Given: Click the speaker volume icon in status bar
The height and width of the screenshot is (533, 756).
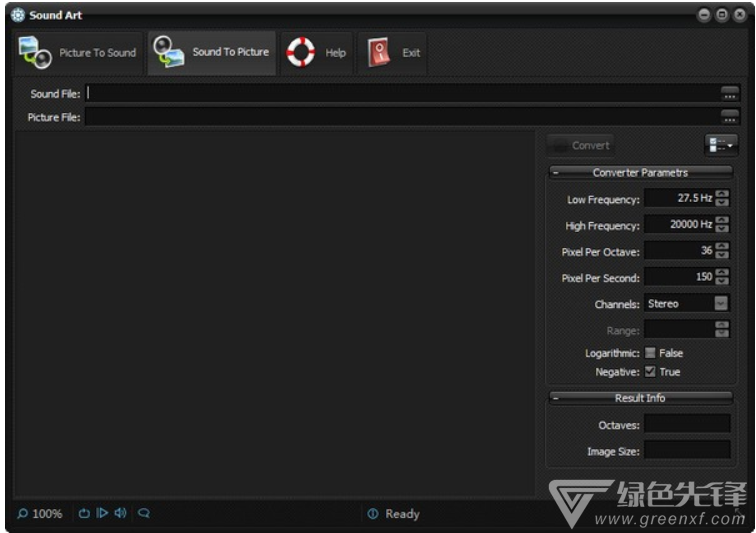Looking at the screenshot, I should [121, 513].
